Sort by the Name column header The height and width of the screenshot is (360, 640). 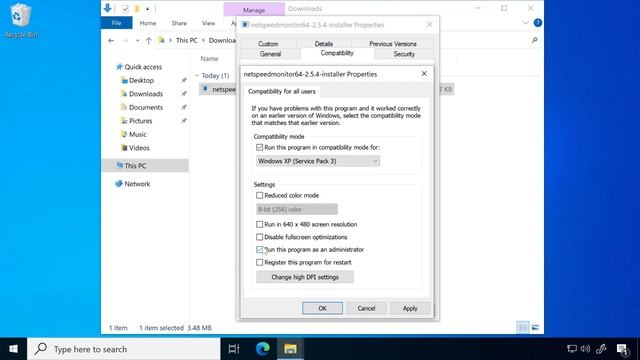pos(209,59)
